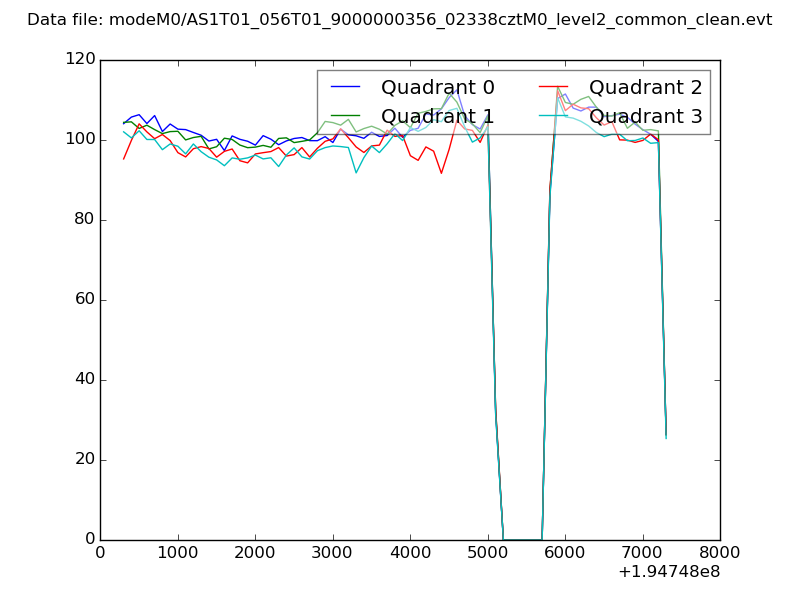Image resolution: width=800 pixels, height=600 pixels.
Task: Select the cyan Quadrant 3 legend line
Action: pyautogui.click(x=553, y=115)
